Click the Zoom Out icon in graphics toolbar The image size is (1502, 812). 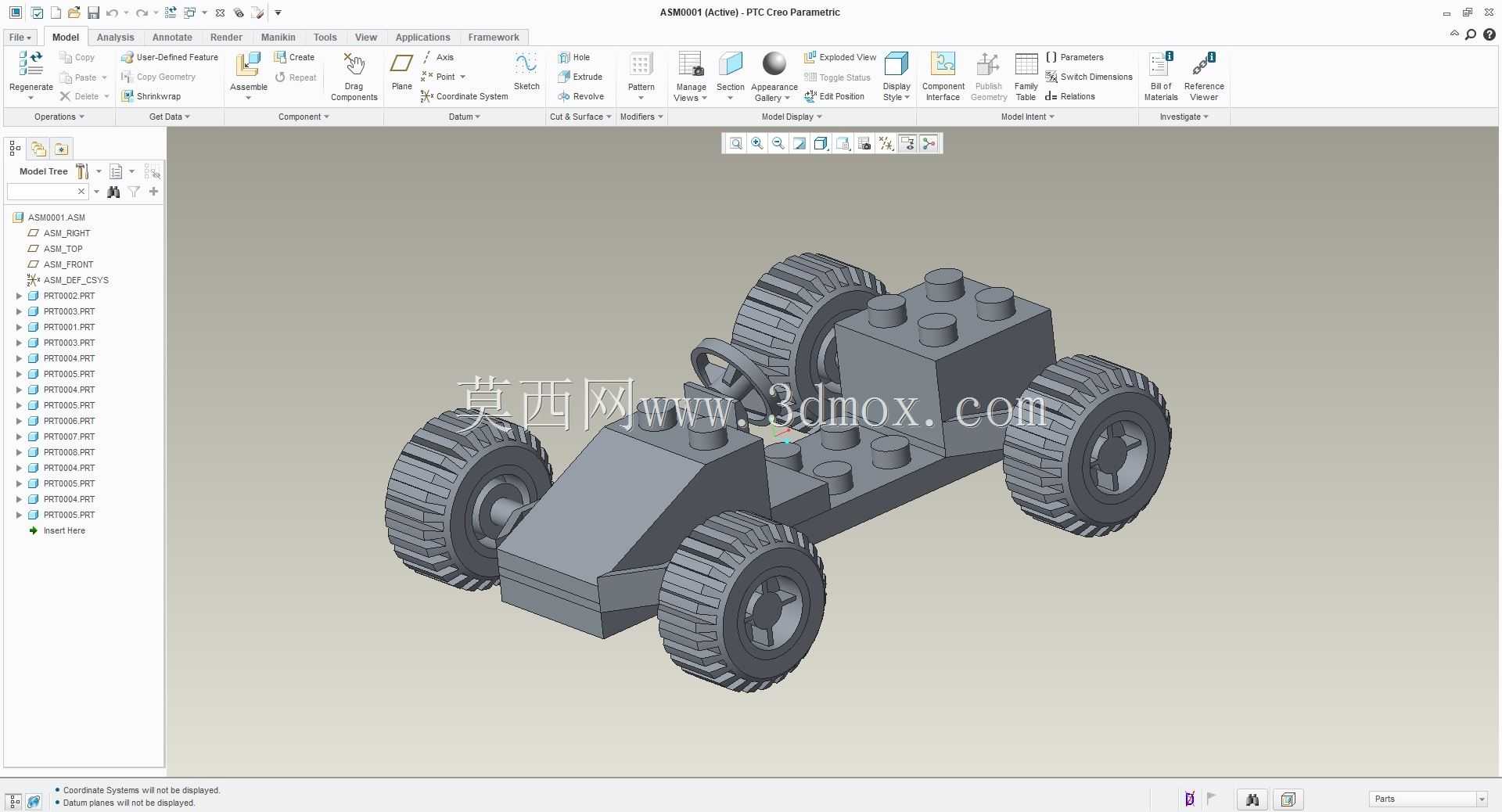(x=778, y=143)
